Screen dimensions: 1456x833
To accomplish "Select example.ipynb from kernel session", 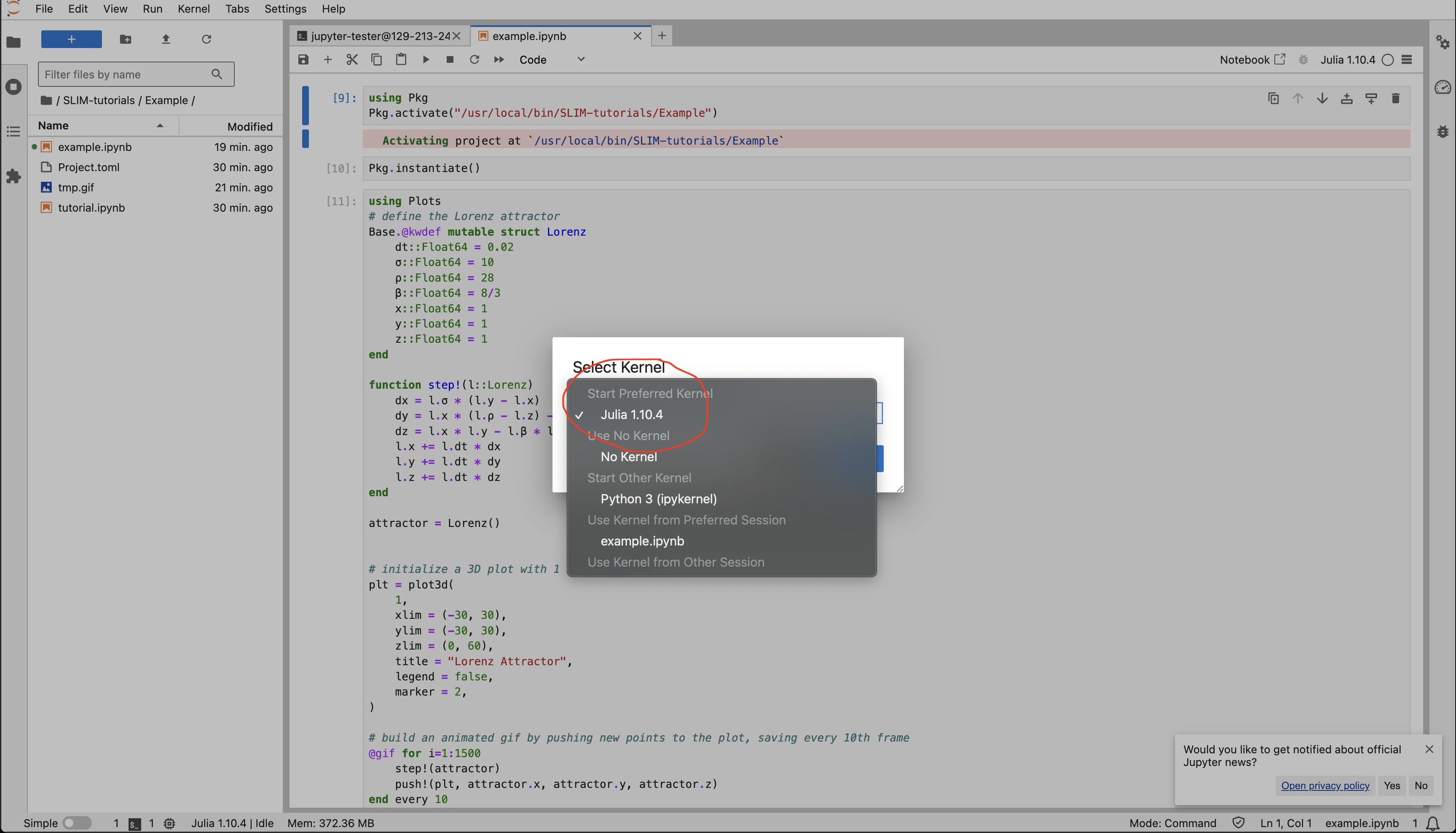I will pyautogui.click(x=641, y=541).
